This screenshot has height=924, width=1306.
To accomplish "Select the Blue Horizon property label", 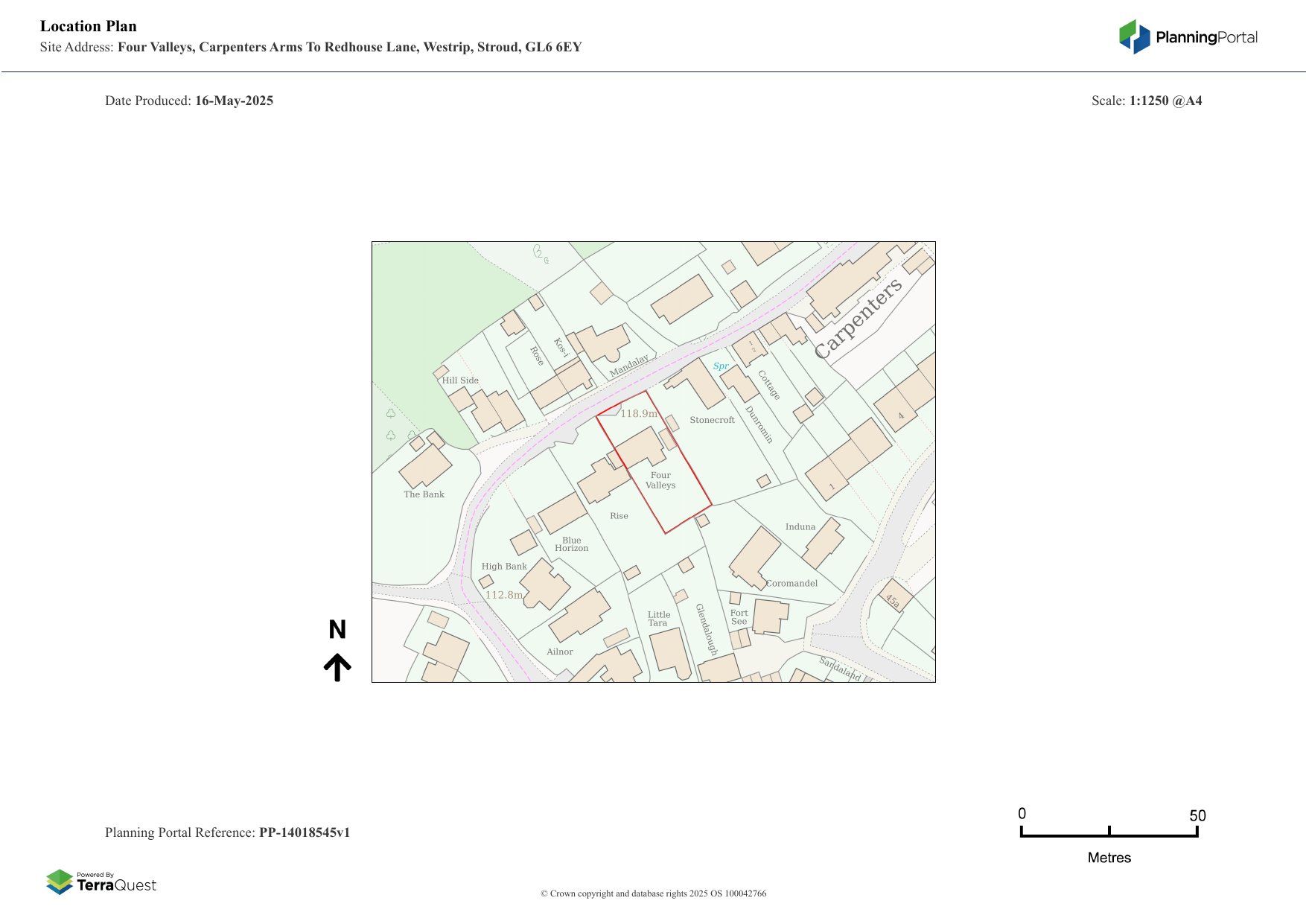I will click(571, 544).
